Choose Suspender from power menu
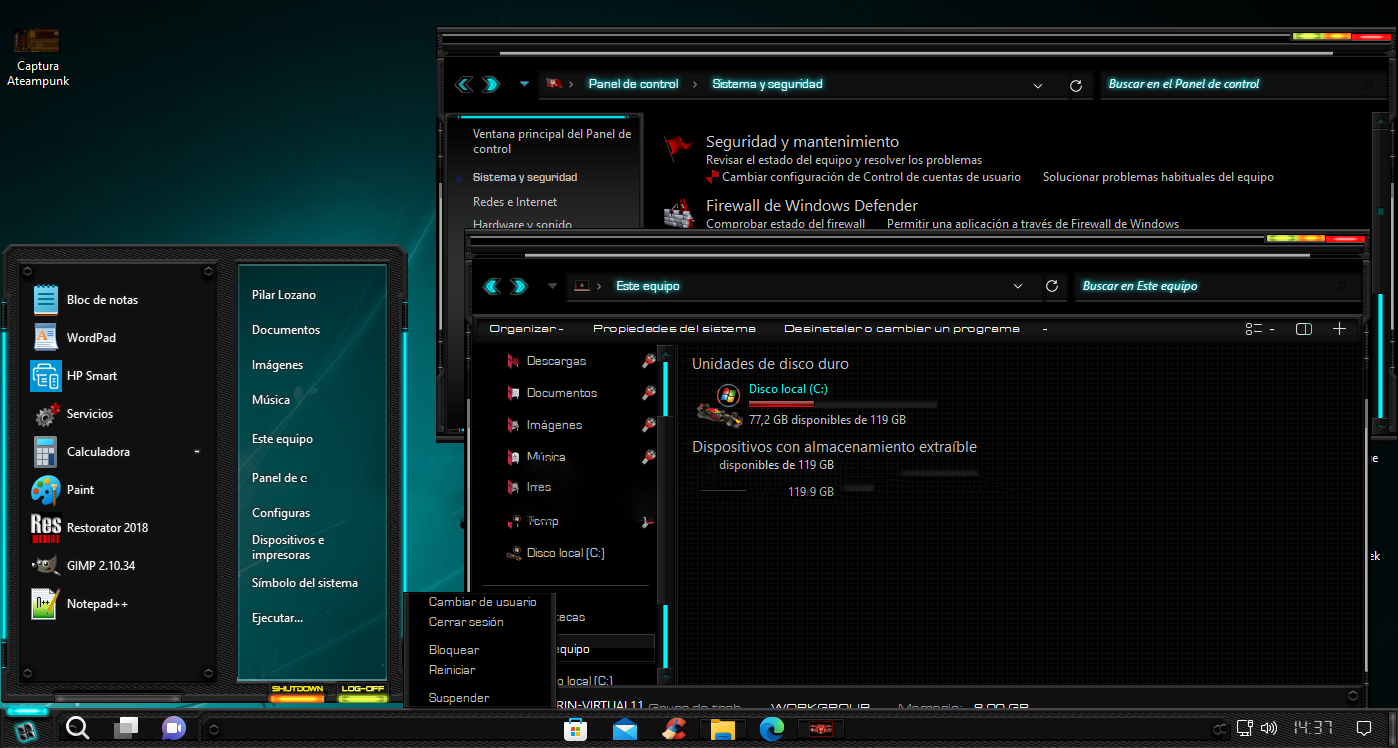Viewport: 1398px width, 748px height. point(459,698)
